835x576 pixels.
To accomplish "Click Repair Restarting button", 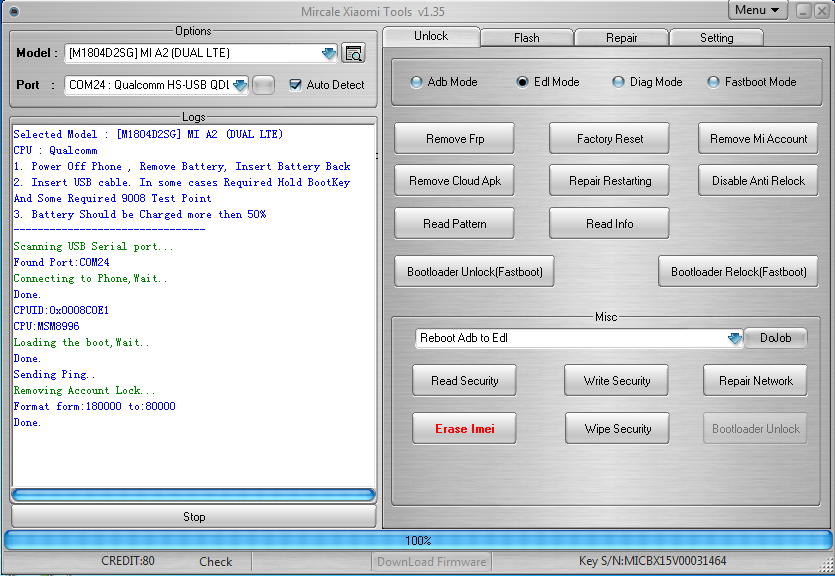I will (x=610, y=181).
